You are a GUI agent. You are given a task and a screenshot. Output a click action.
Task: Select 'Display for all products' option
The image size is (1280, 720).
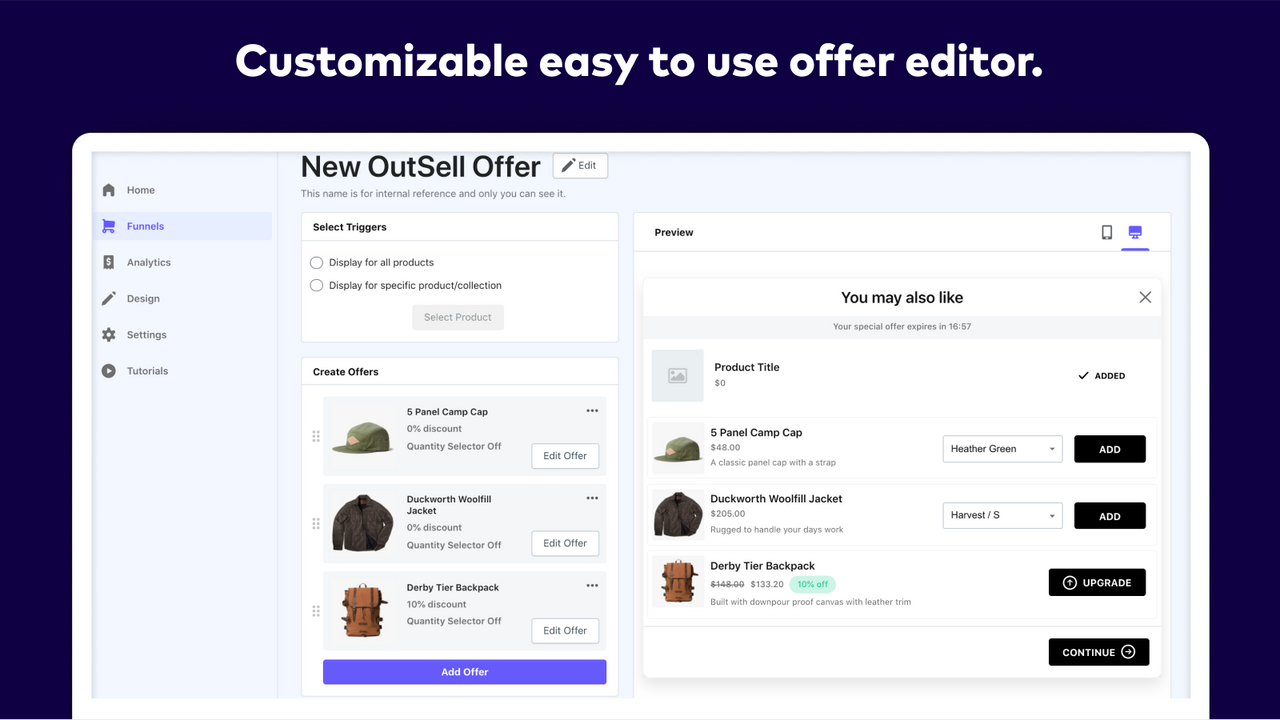316,262
